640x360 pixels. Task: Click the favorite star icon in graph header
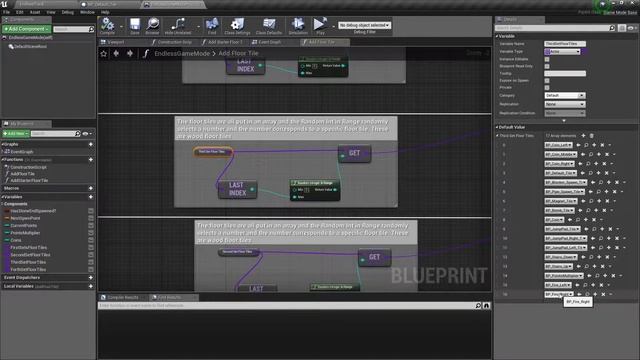tap(104, 53)
